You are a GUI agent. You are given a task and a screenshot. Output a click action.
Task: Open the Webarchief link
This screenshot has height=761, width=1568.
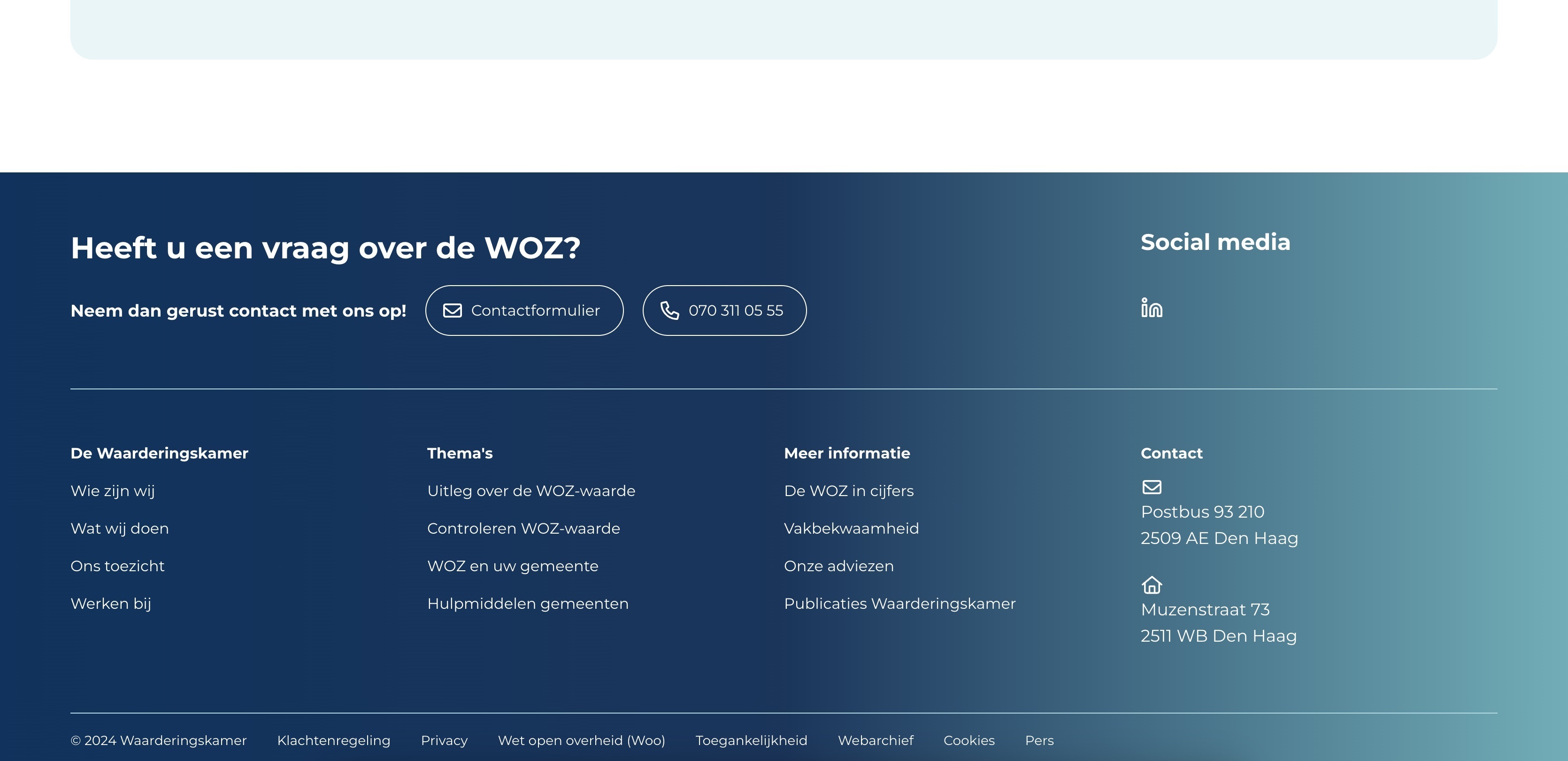[875, 740]
